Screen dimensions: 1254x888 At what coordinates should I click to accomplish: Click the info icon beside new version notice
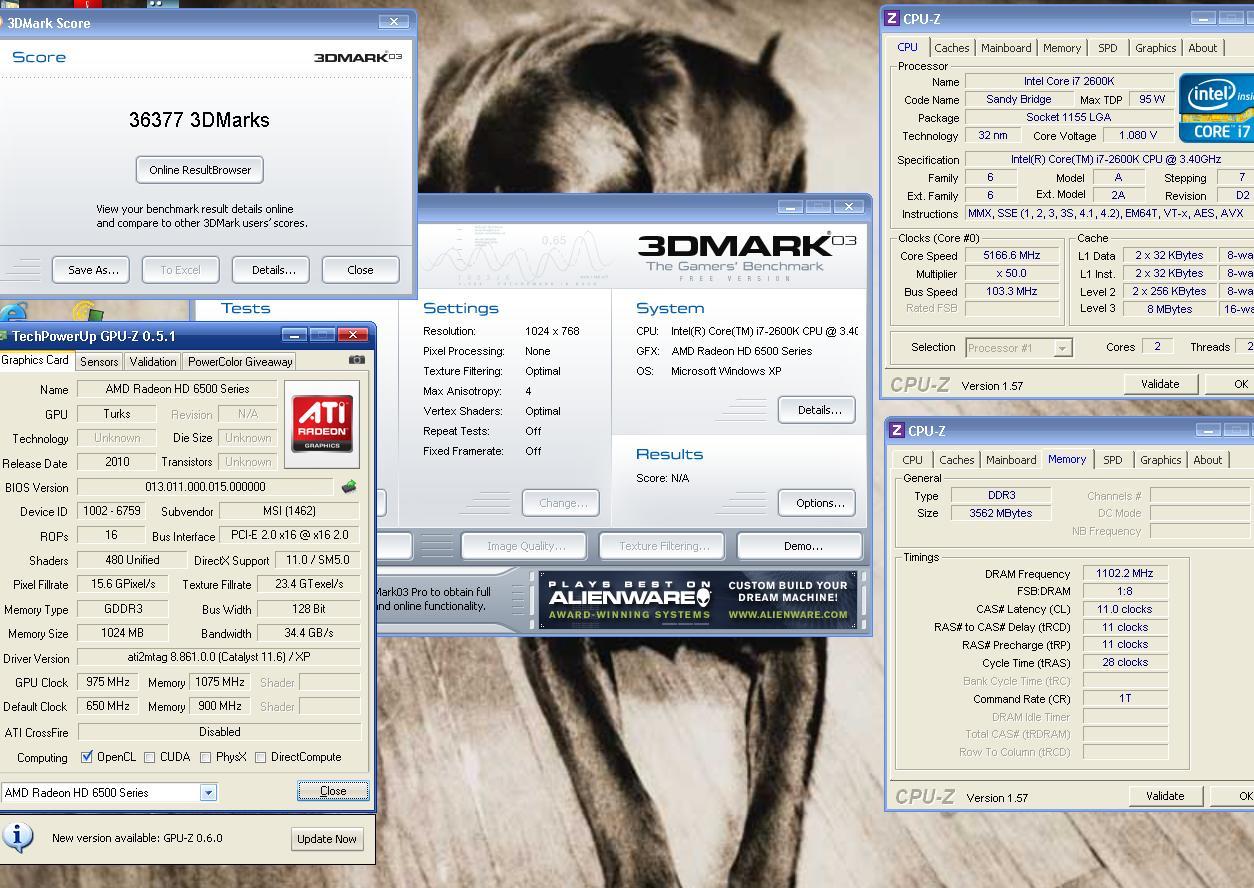[x=18, y=837]
